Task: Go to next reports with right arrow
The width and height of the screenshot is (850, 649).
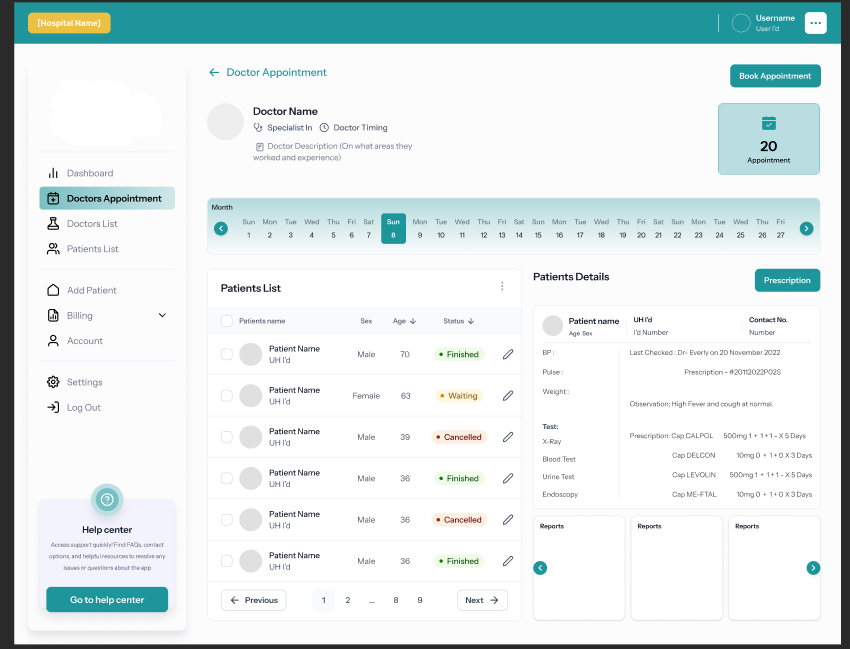Action: coord(813,568)
